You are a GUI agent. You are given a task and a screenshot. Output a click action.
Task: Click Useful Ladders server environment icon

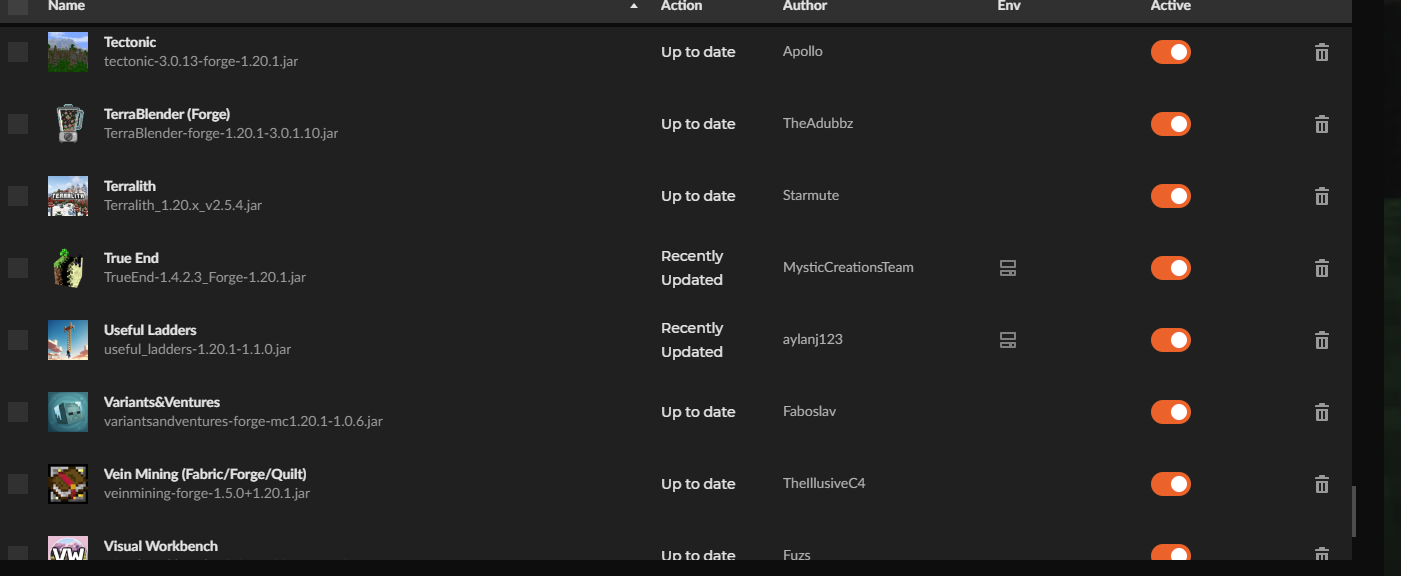coord(1008,340)
